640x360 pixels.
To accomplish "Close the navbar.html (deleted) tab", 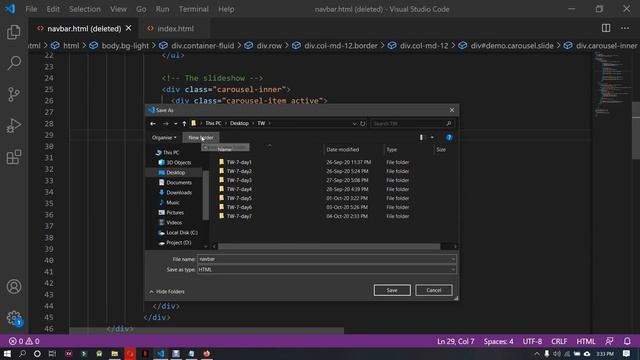I will pos(129,28).
